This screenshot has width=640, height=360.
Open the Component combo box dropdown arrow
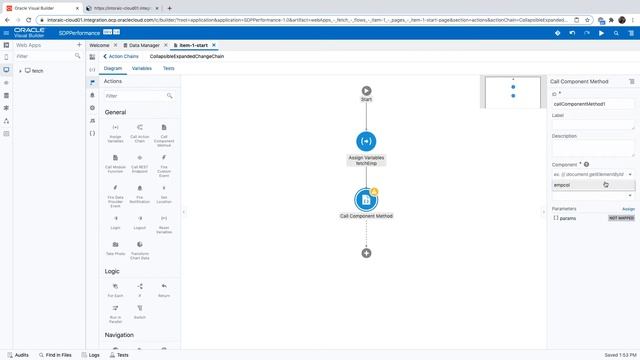click(x=630, y=174)
